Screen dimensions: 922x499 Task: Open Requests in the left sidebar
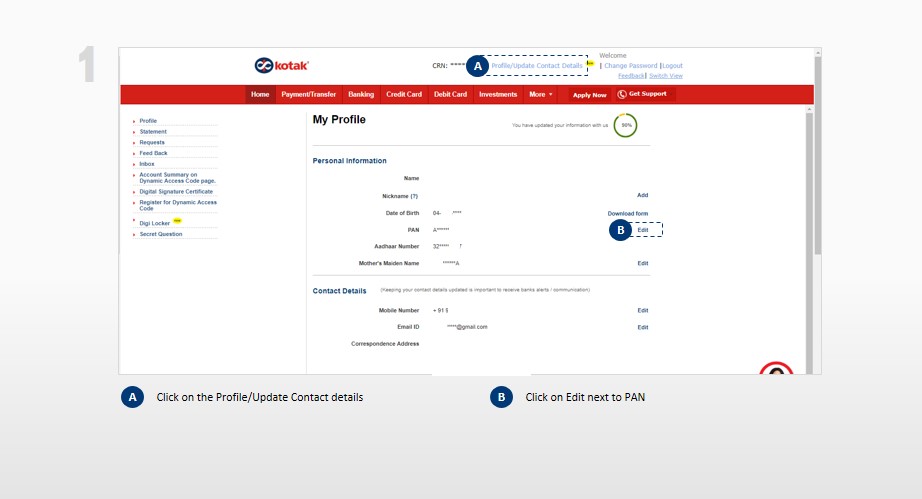point(152,142)
